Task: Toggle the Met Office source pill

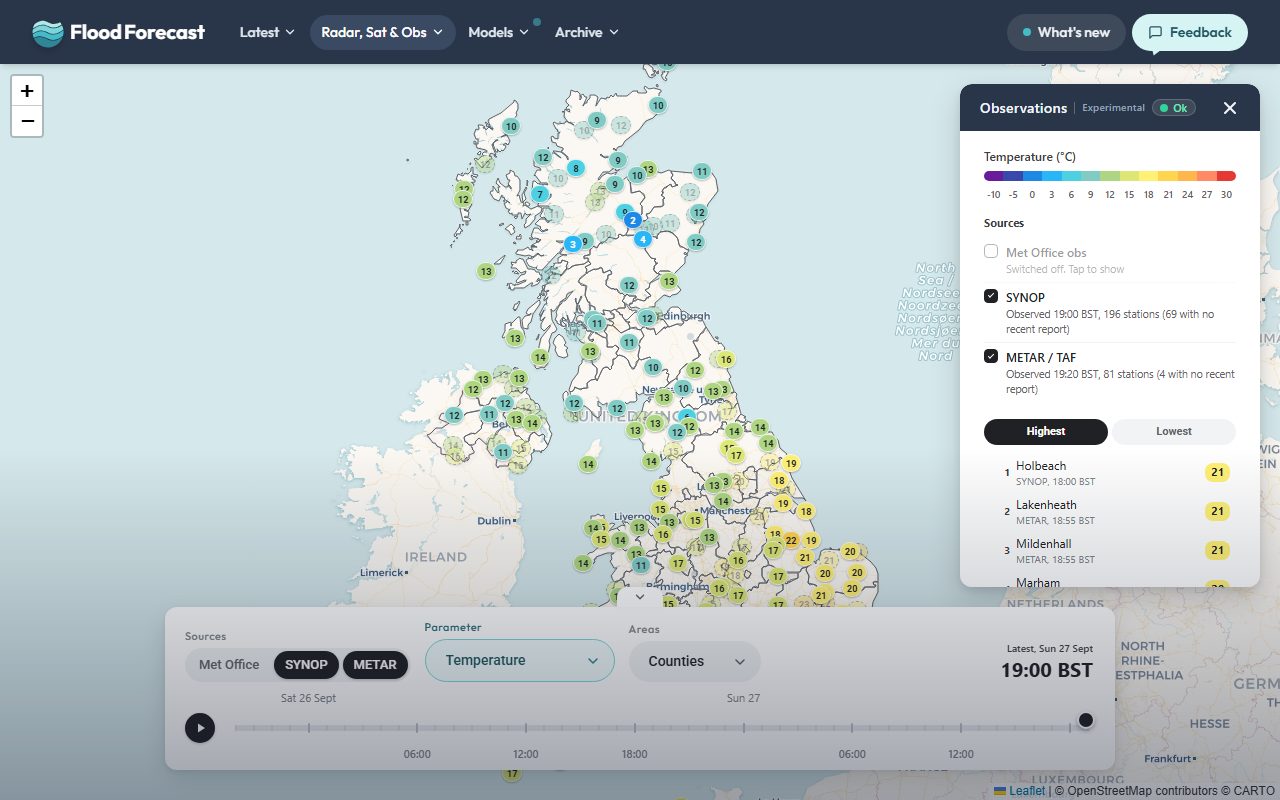Action: coord(229,664)
